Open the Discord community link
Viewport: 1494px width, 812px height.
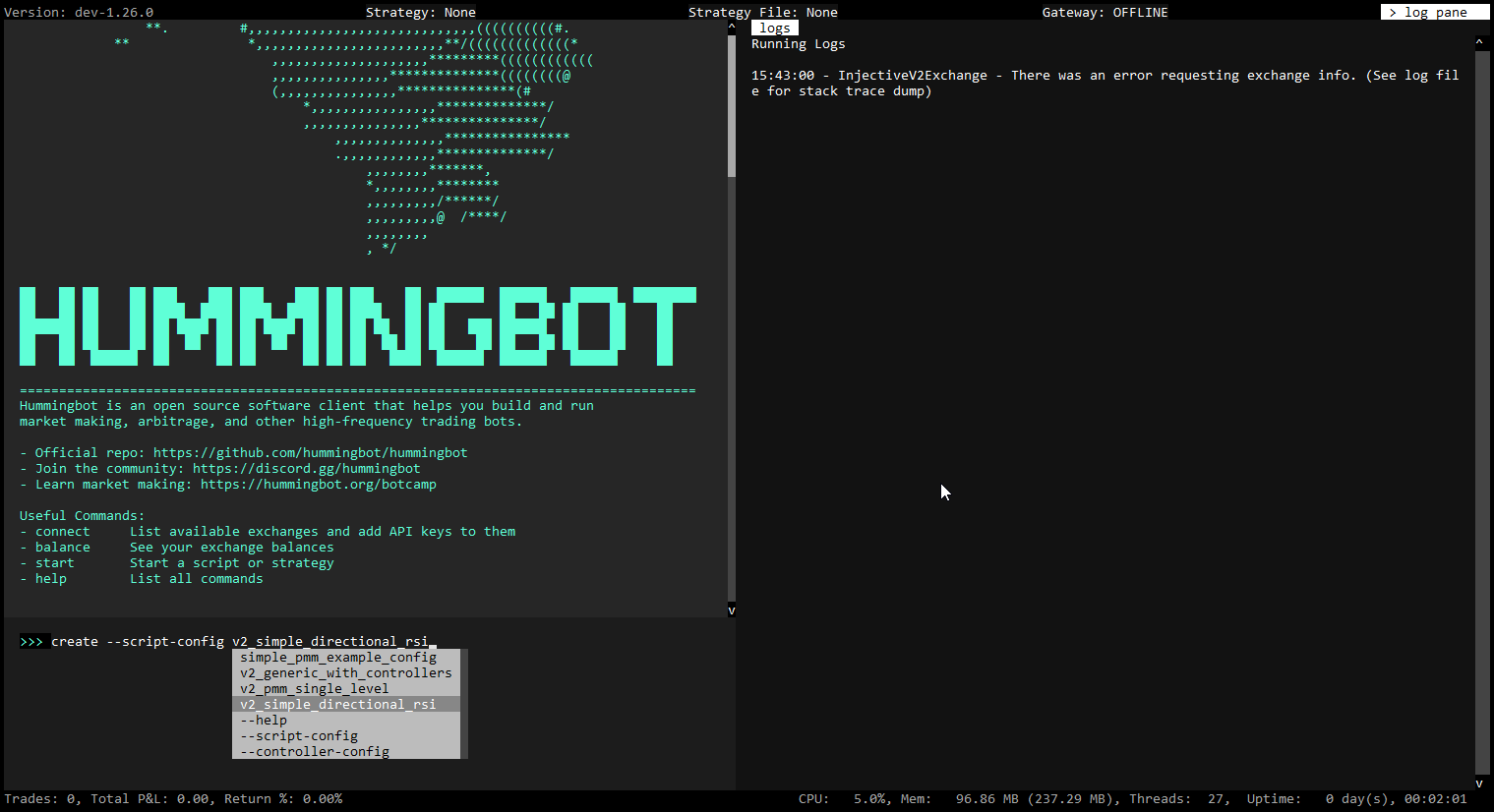point(306,468)
